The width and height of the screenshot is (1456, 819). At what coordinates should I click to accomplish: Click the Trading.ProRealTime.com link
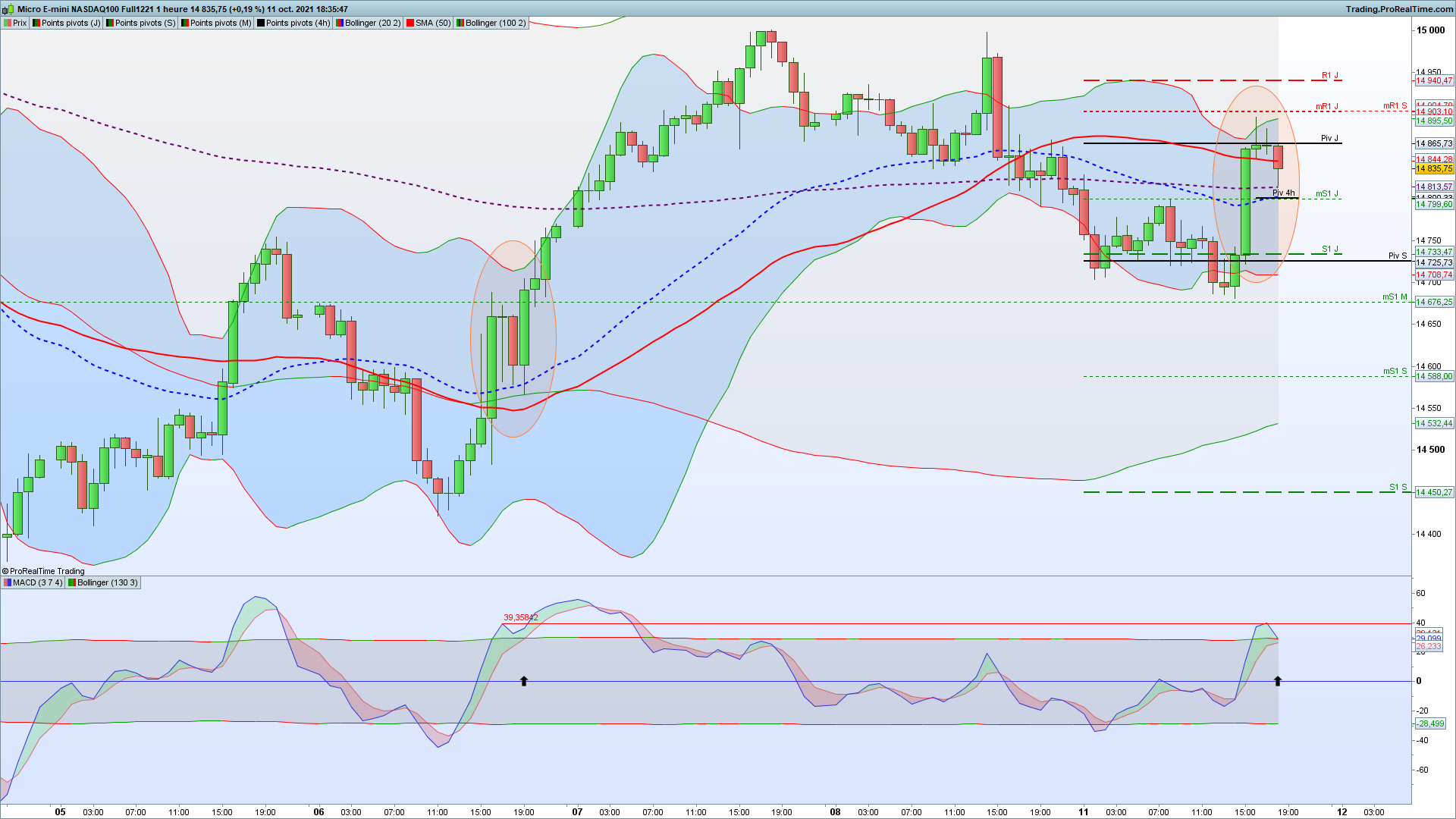point(1400,9)
